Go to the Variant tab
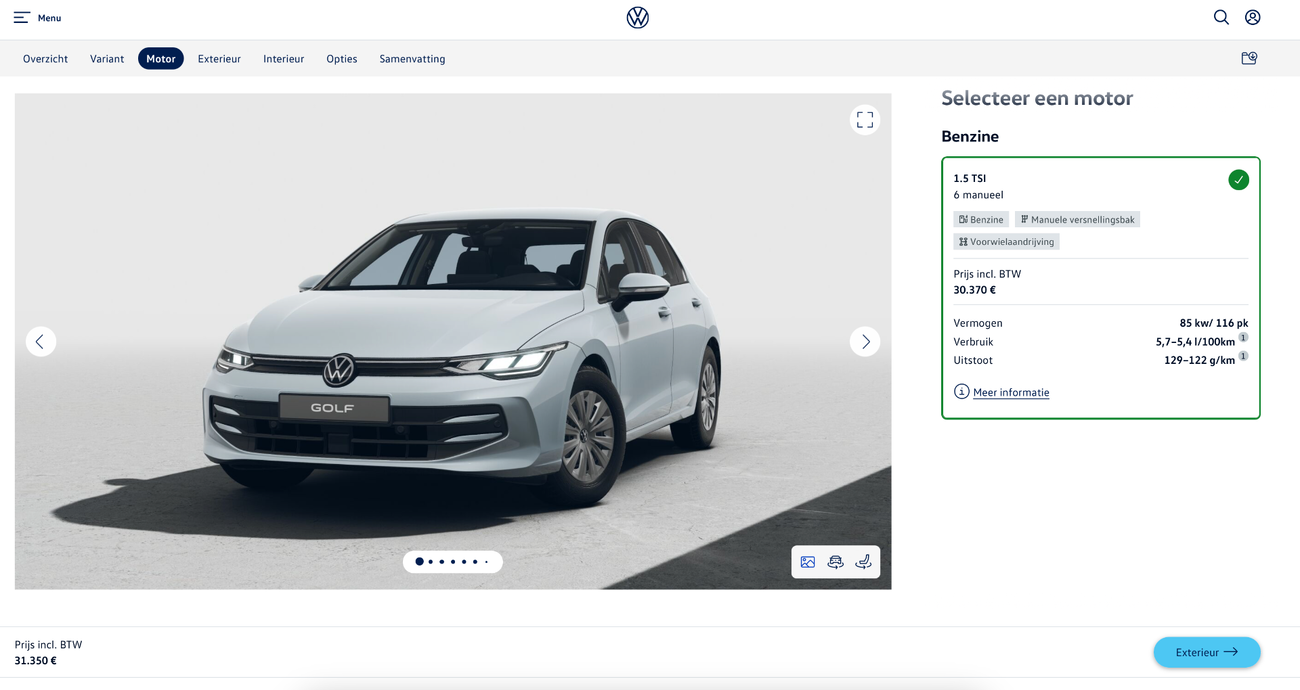Image resolution: width=1300 pixels, height=690 pixels. 107,59
